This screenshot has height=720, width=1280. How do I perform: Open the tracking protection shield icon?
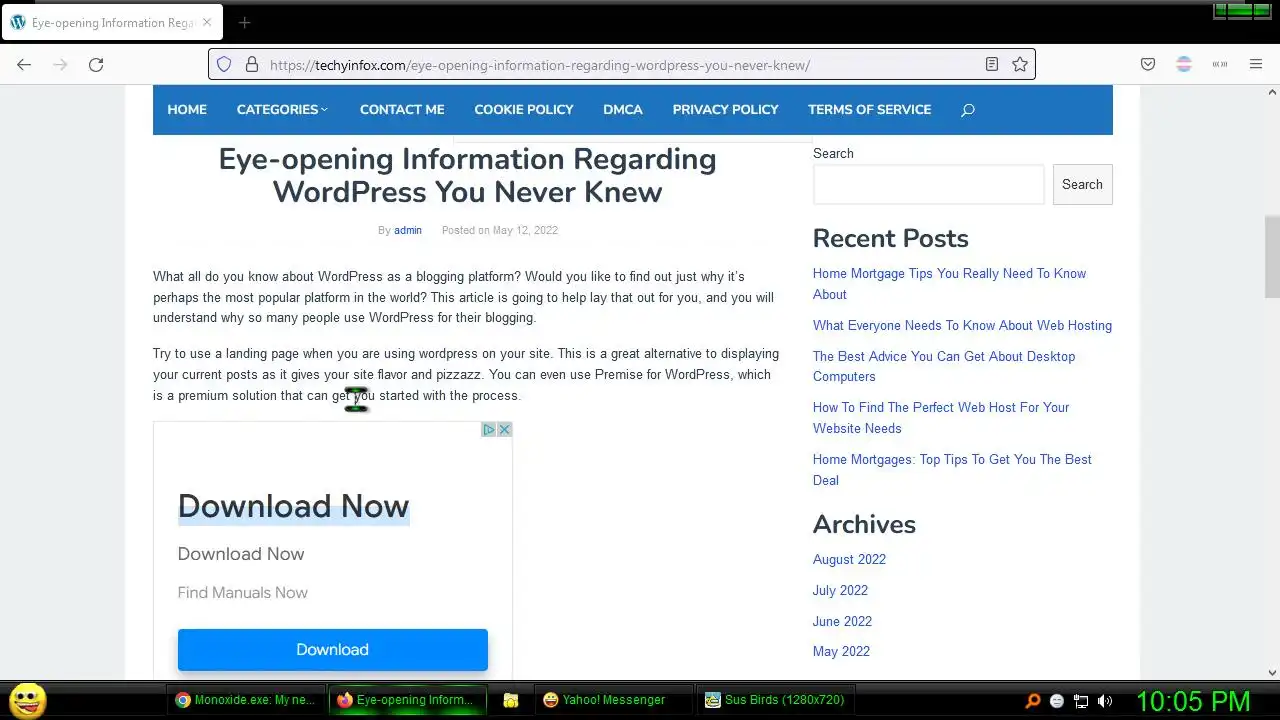click(224, 64)
